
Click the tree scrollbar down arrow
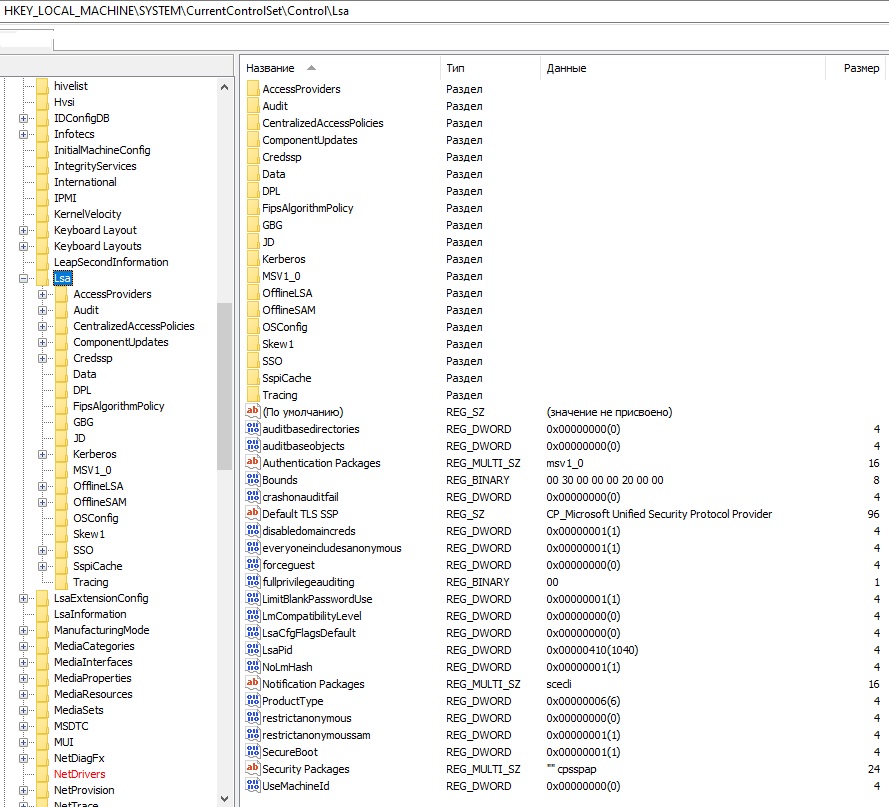tap(225, 798)
